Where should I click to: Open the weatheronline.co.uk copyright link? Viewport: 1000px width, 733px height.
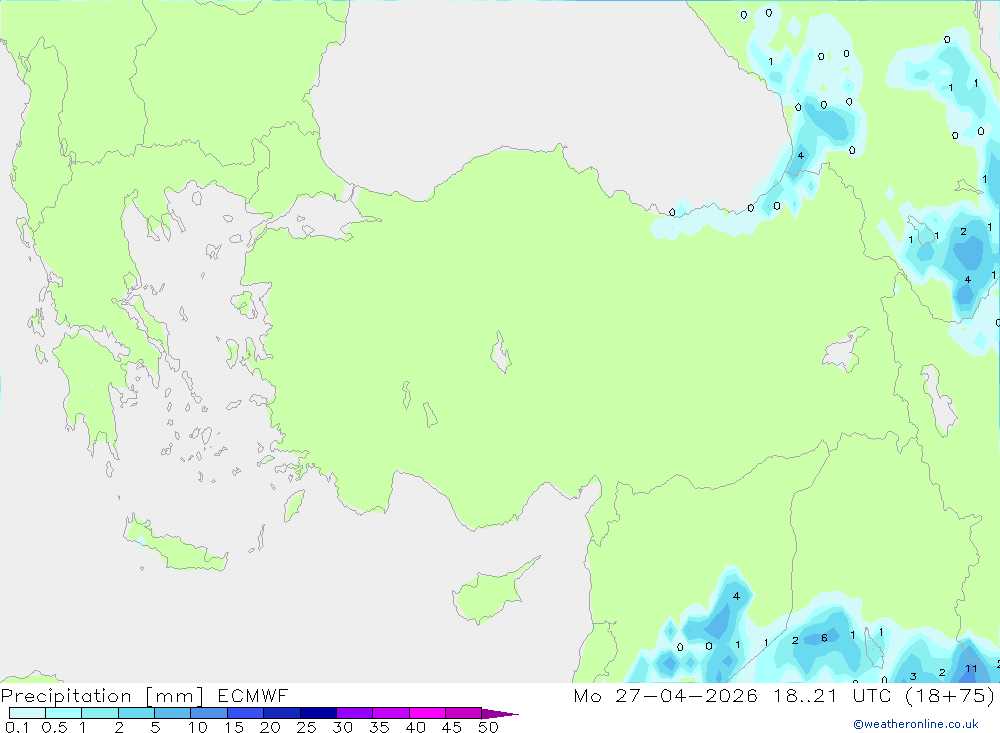916,724
